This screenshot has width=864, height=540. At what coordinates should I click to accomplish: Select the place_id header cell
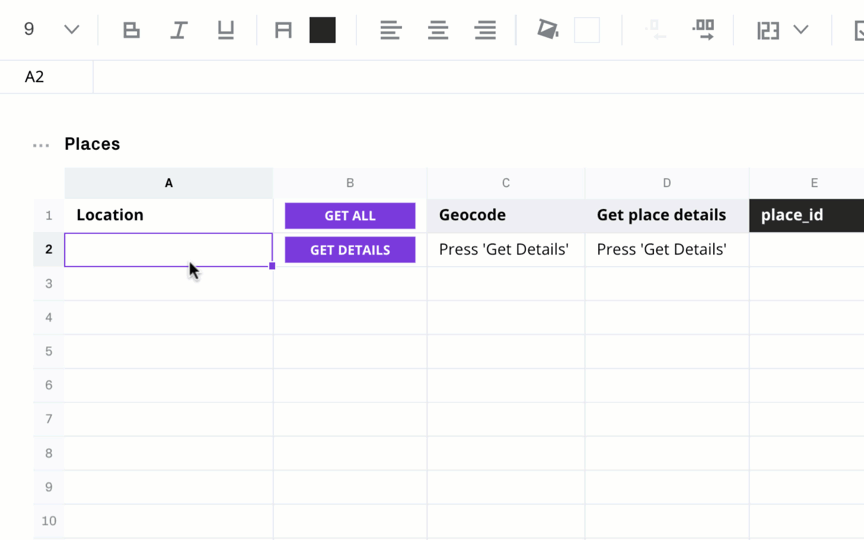(807, 215)
